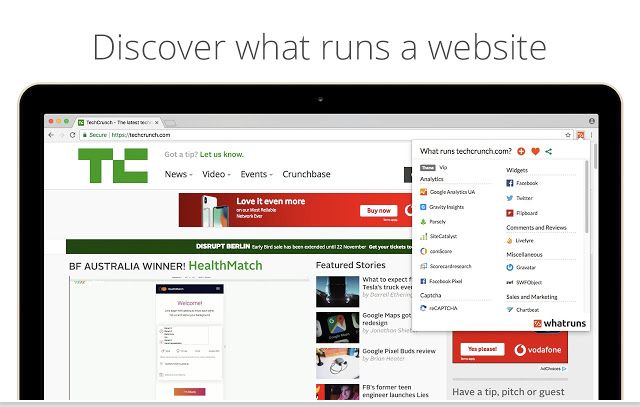This screenshot has width=640, height=407.
Task: Click the 'Gravity Insights' text
Action: click(x=447, y=207)
